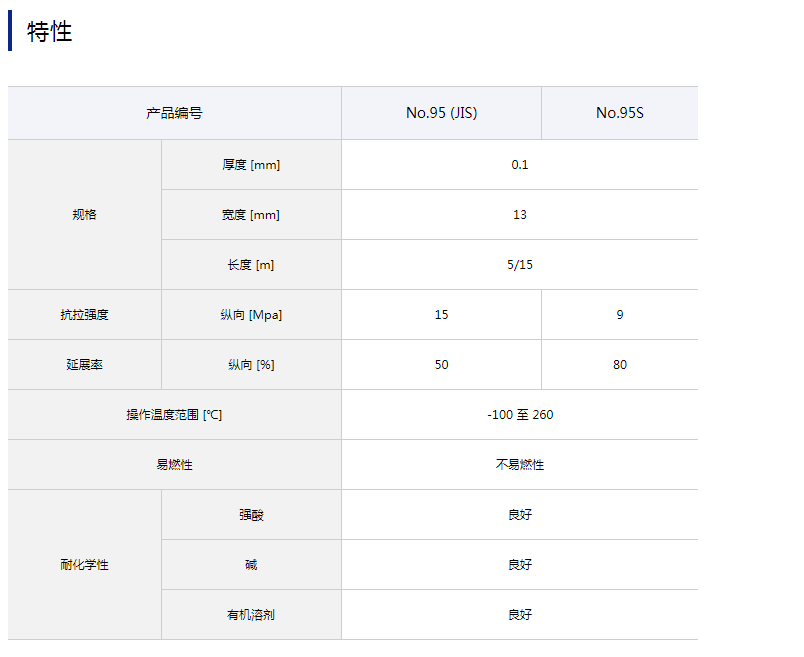Select the -100 至 260 temperature value

(x=519, y=415)
